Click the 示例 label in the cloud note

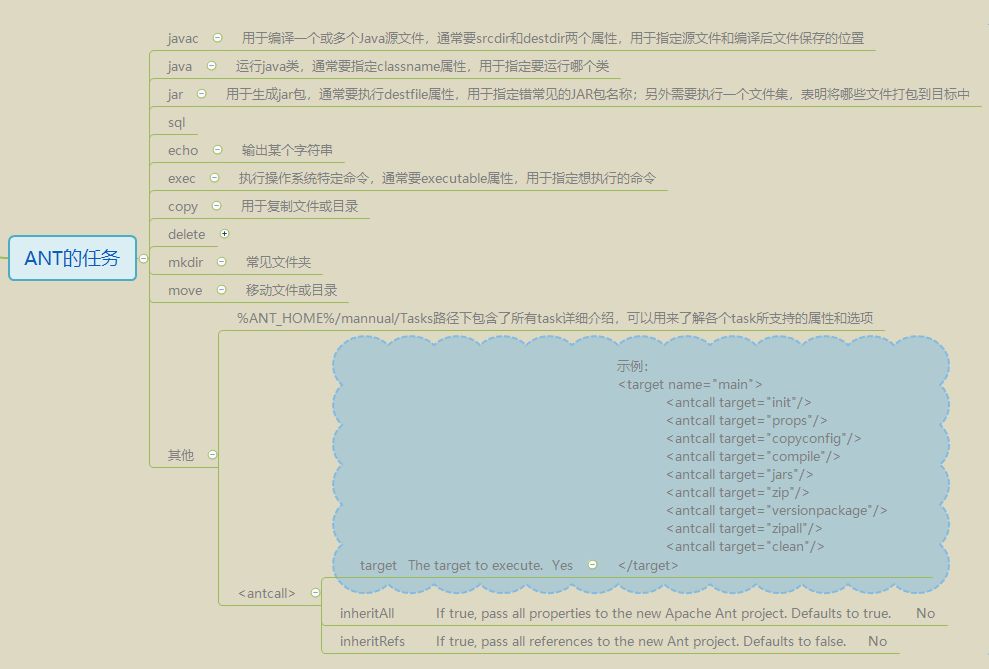coord(633,366)
